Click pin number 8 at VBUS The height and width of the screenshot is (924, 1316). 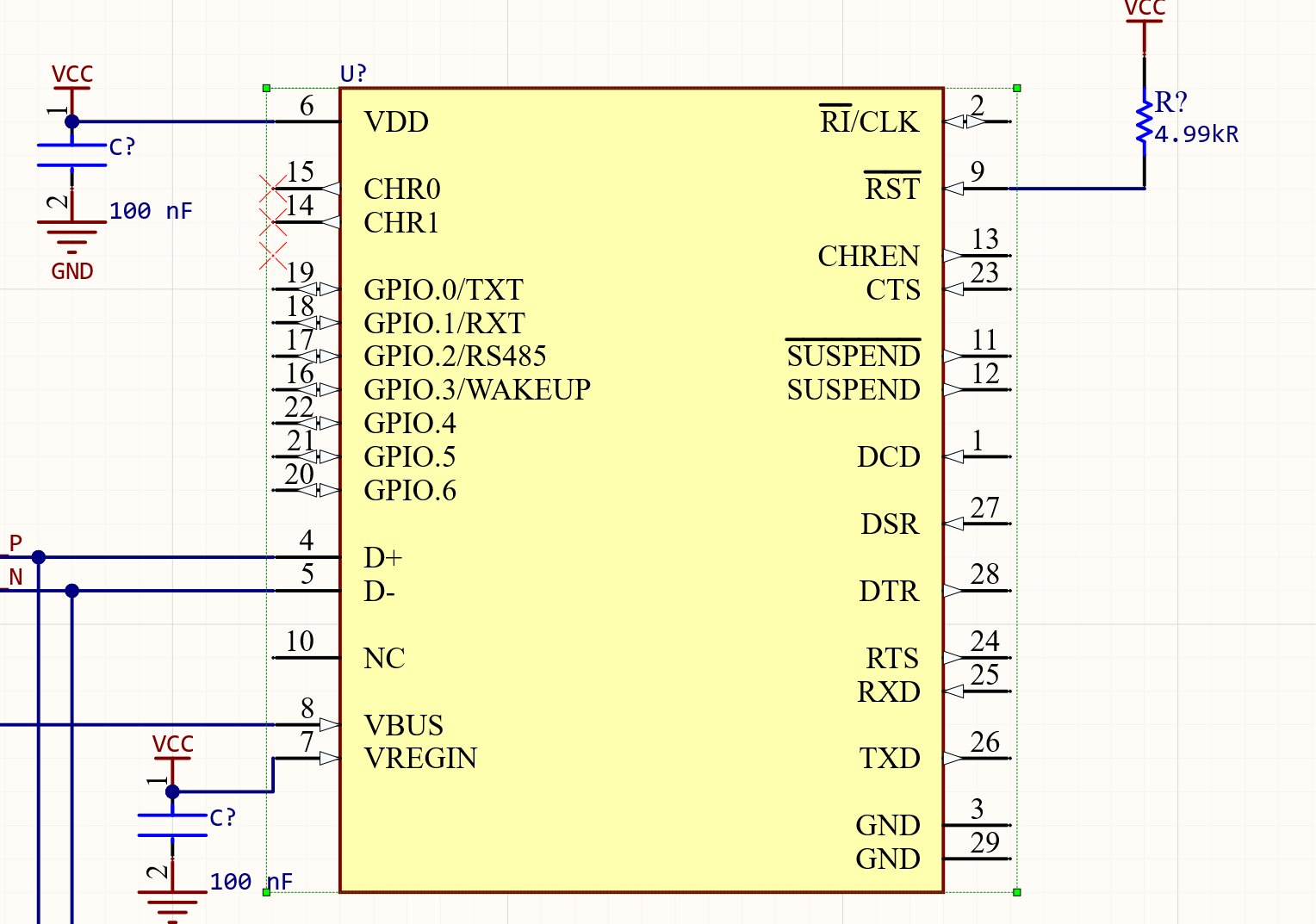(x=307, y=709)
